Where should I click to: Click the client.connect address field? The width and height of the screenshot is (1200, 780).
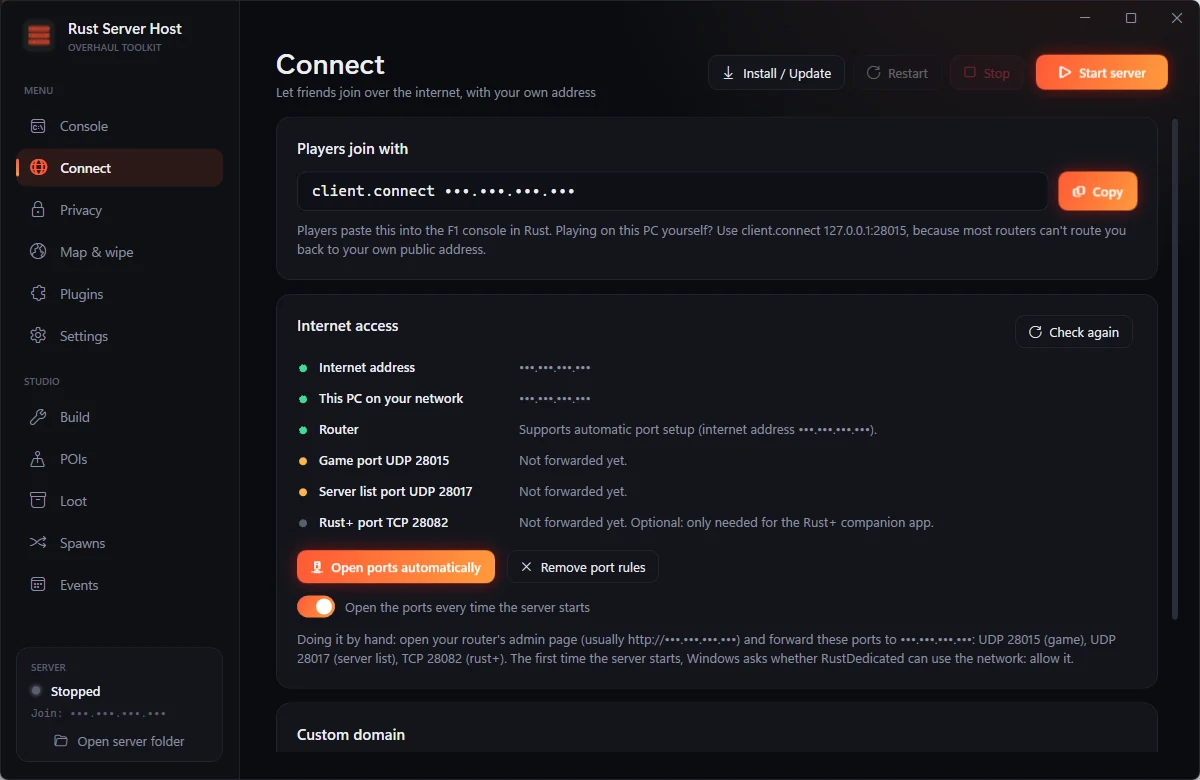[672, 191]
